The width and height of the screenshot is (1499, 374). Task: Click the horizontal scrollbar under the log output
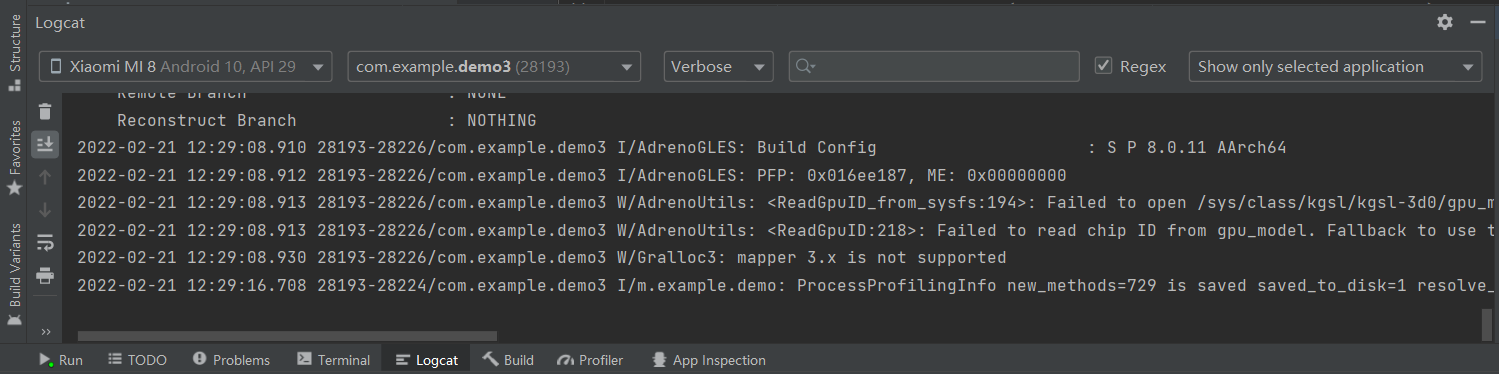[x=286, y=336]
